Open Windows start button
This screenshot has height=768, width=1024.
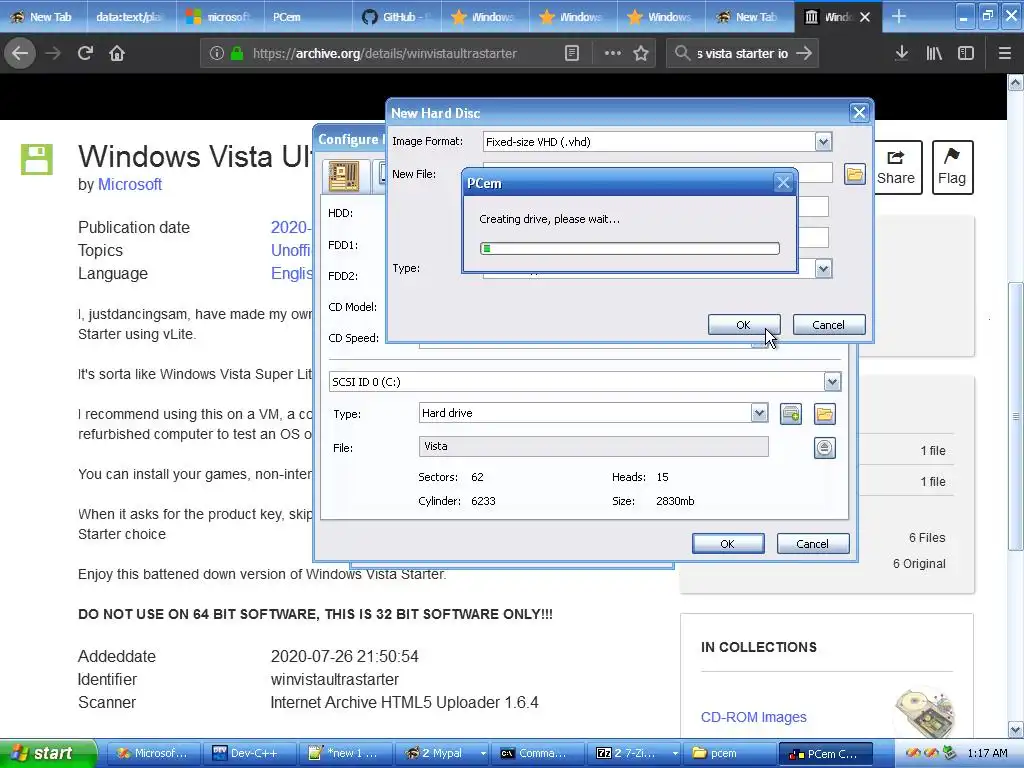tap(48, 754)
